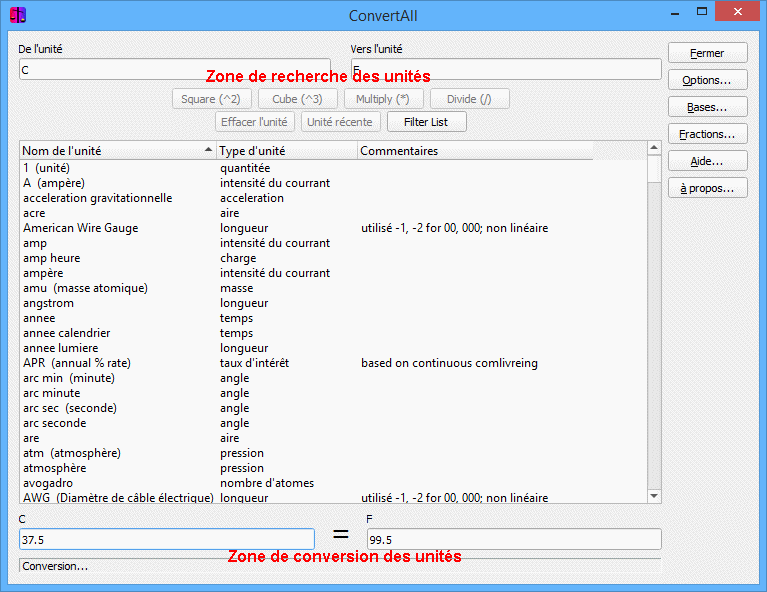Image resolution: width=767 pixels, height=592 pixels.
Task: Click the Aide button
Action: tap(707, 161)
